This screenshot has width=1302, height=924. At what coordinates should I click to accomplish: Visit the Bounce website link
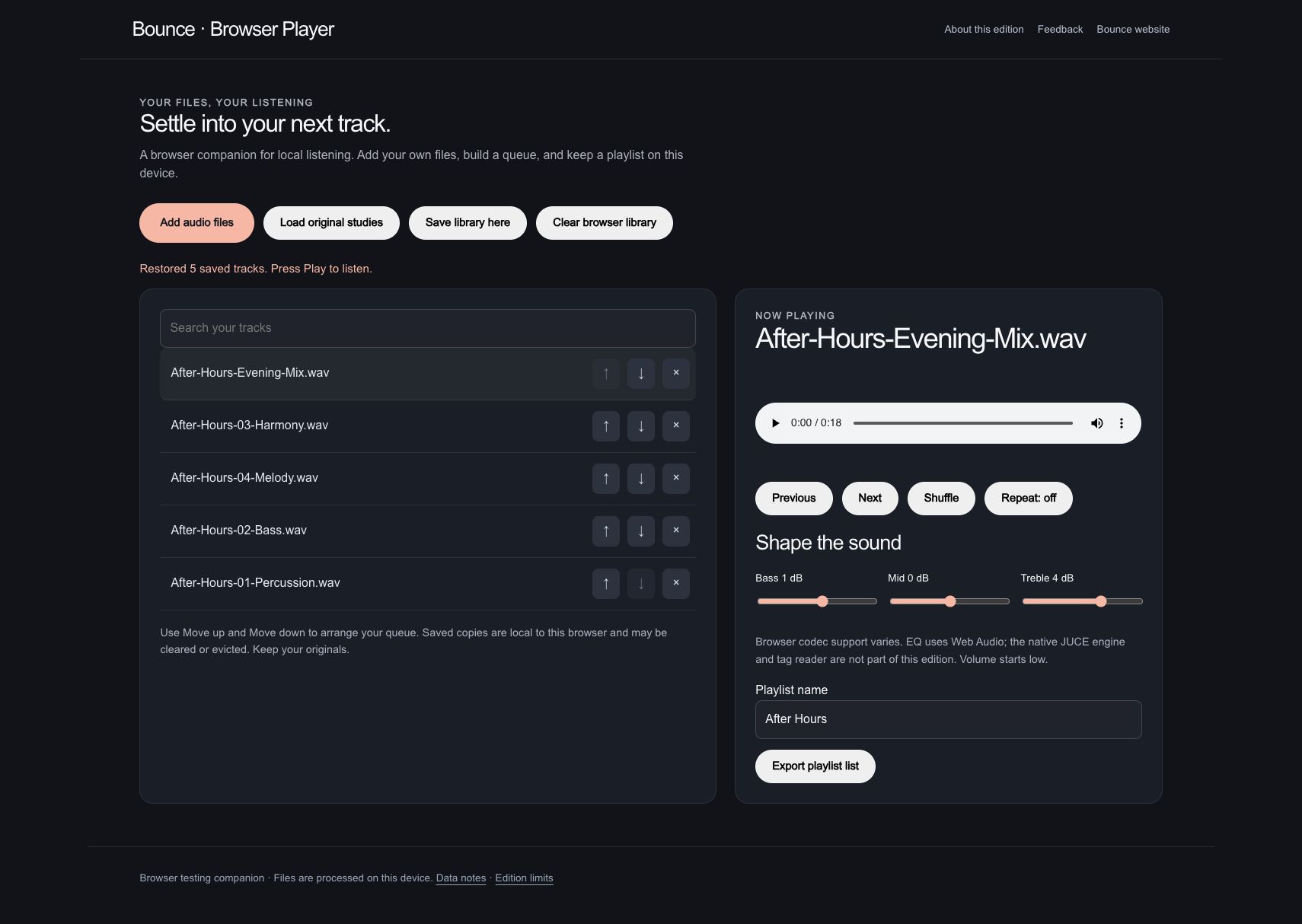point(1133,30)
